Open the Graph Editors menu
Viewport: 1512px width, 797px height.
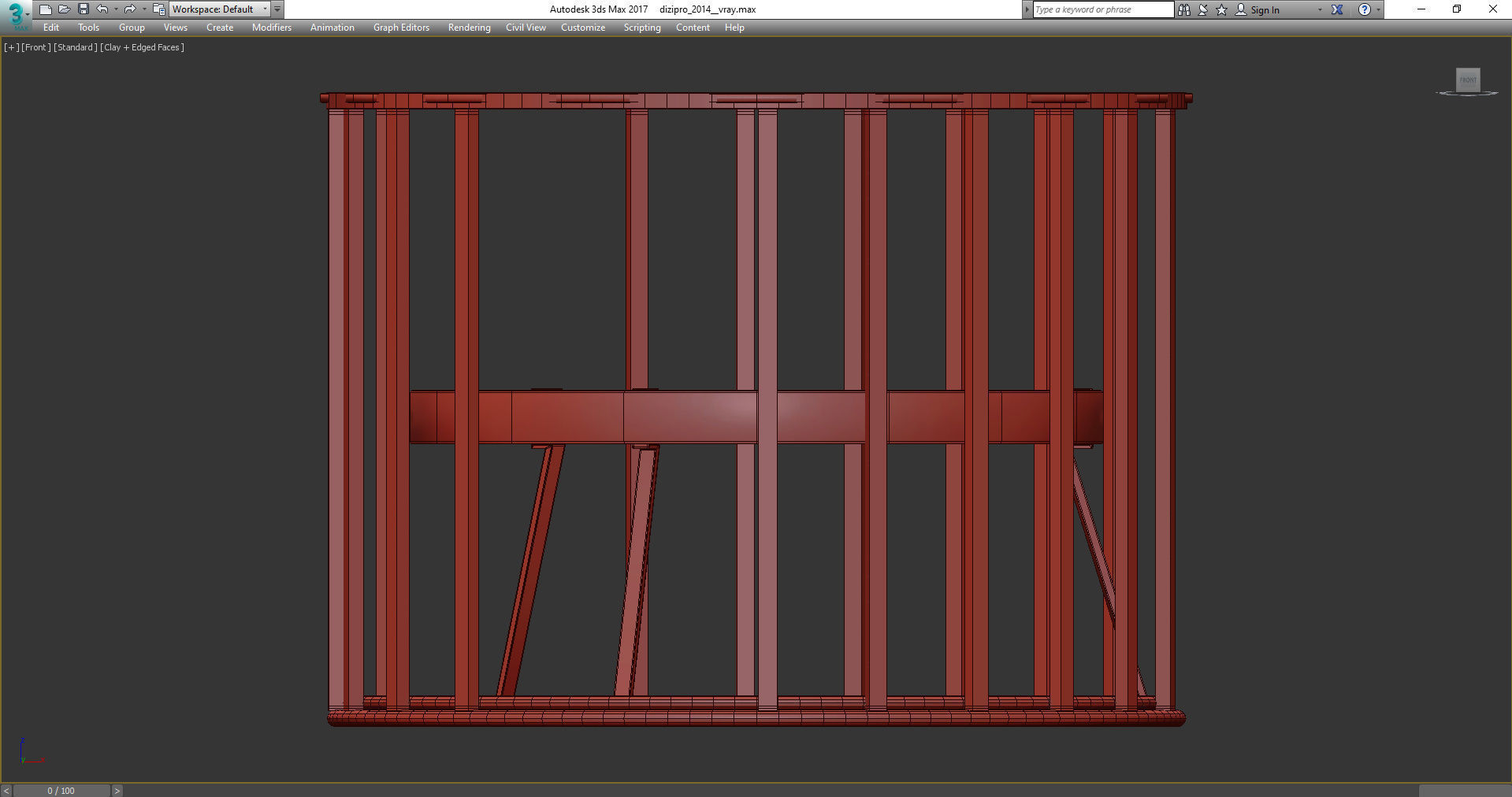401,28
